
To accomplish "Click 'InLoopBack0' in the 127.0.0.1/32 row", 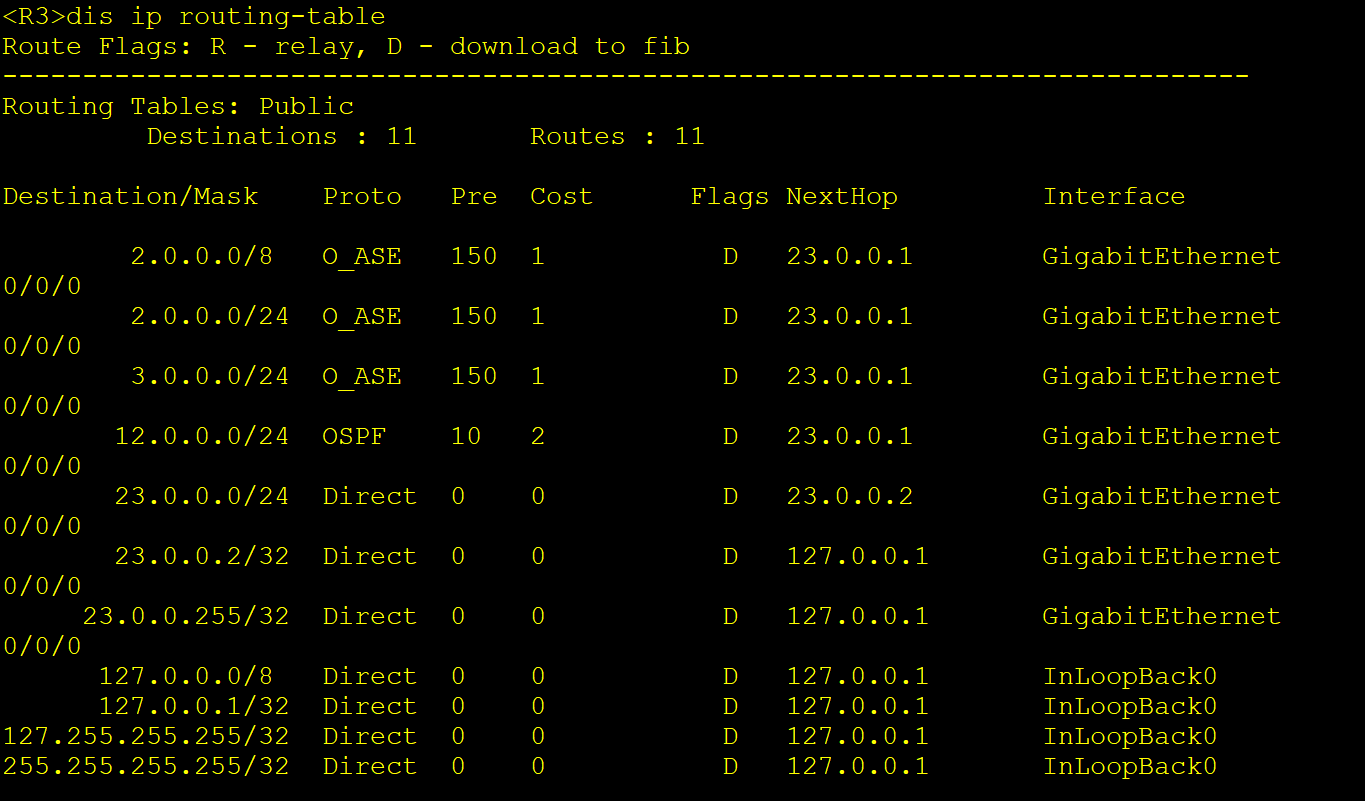I will 1130,707.
